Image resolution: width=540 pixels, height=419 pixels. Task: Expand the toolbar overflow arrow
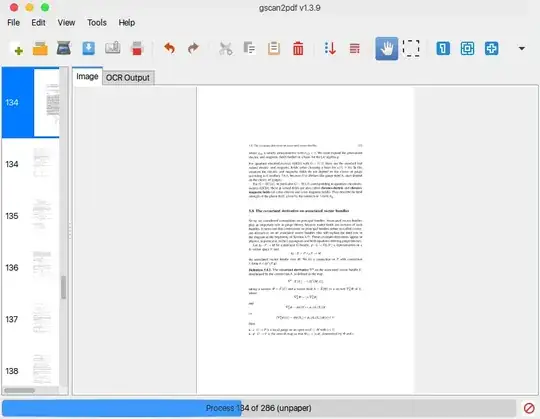522,49
